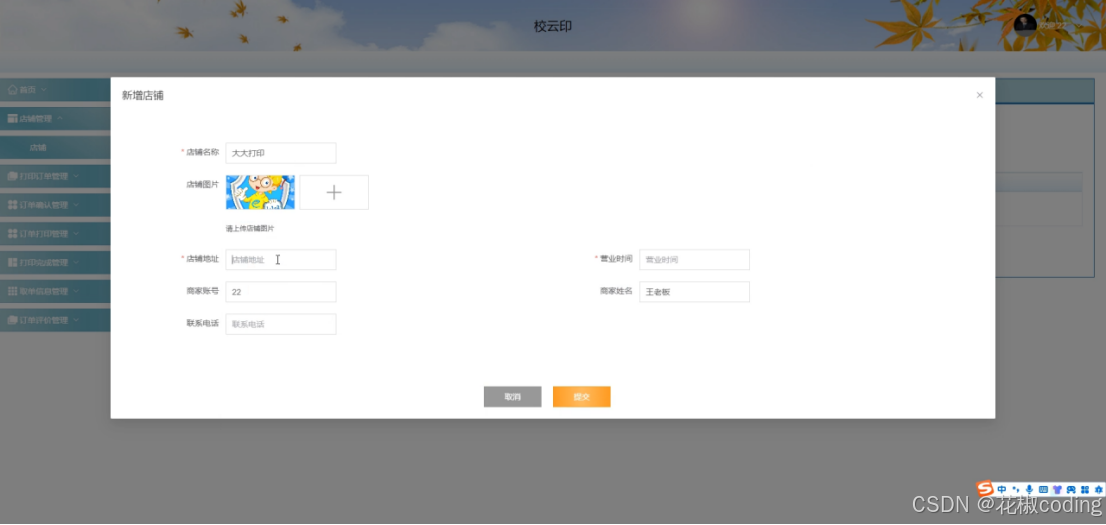Expand the 打印订单管理 menu chevron

pyautogui.click(x=75, y=176)
